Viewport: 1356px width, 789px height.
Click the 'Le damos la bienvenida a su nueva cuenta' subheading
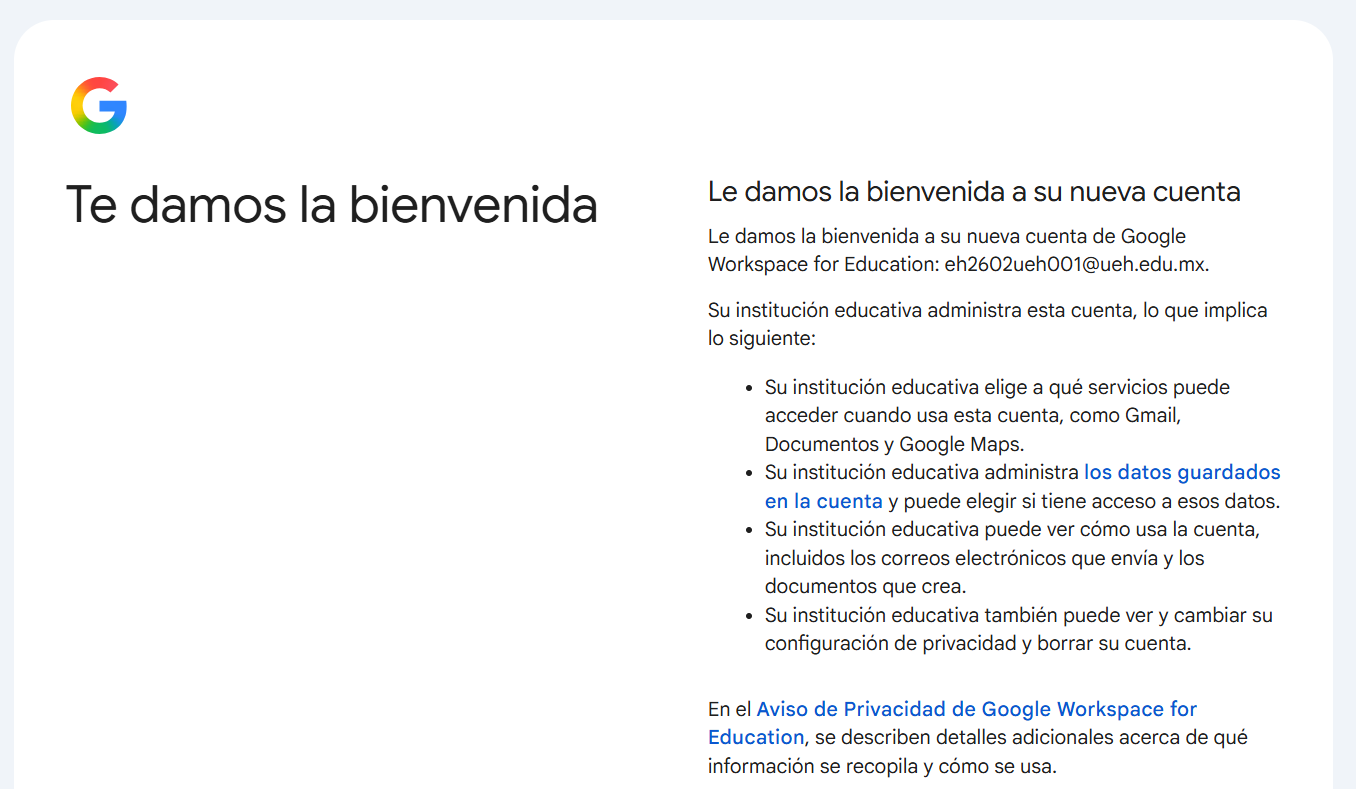[974, 191]
